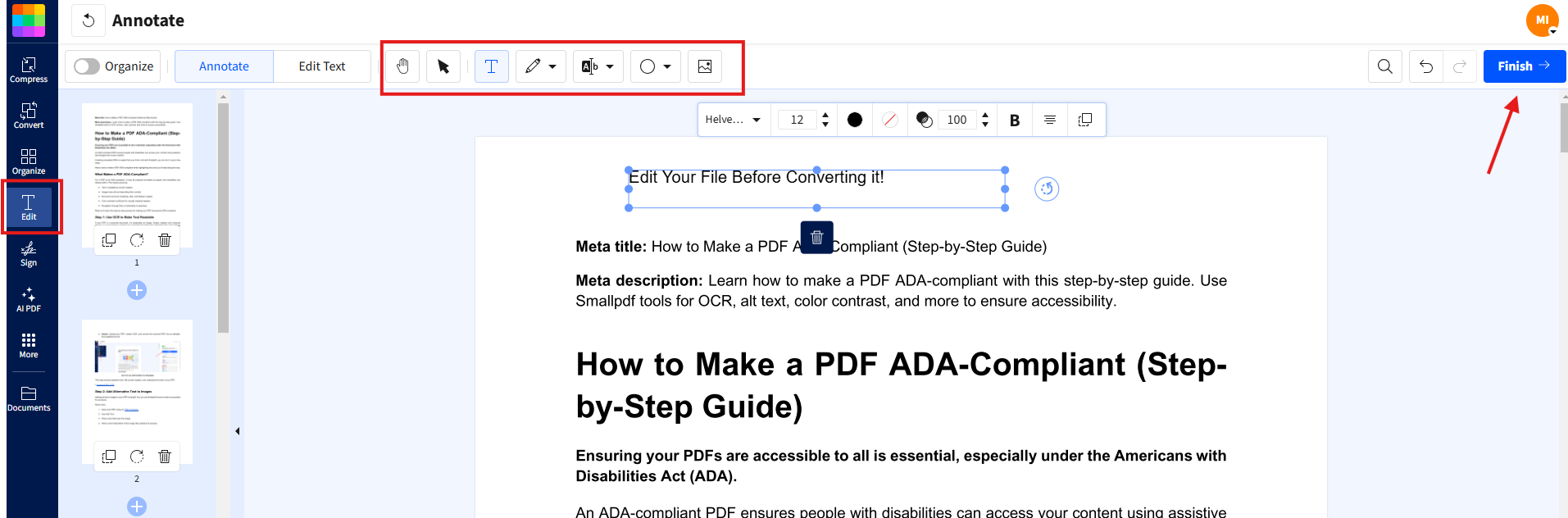Rotate page 1 thumbnail

point(137,240)
